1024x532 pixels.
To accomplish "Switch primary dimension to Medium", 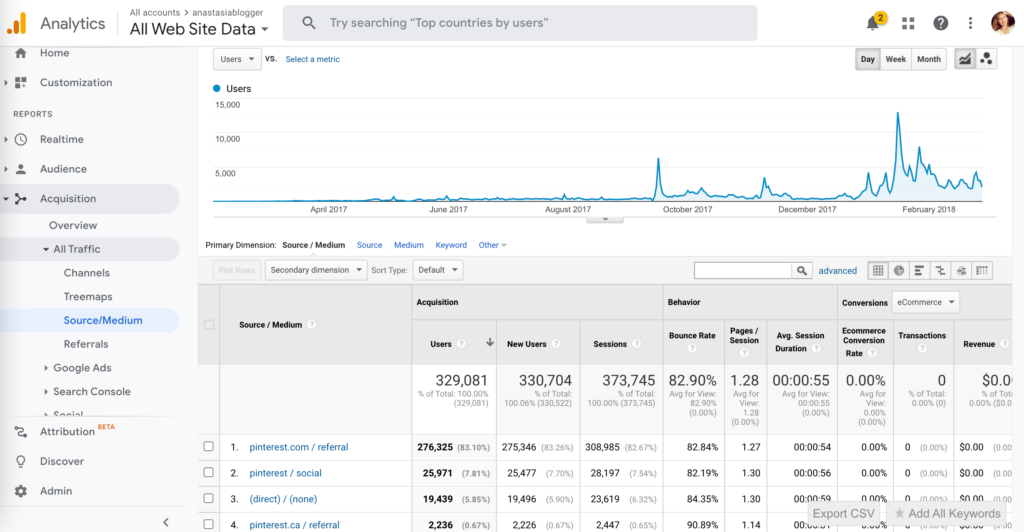I will coord(409,245).
